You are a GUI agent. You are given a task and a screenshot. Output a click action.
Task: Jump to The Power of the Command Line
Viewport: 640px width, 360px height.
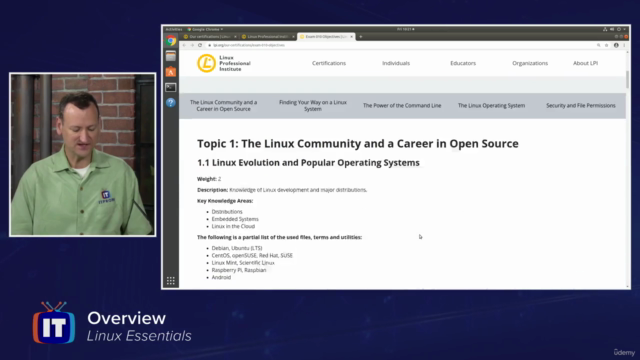tap(402, 106)
